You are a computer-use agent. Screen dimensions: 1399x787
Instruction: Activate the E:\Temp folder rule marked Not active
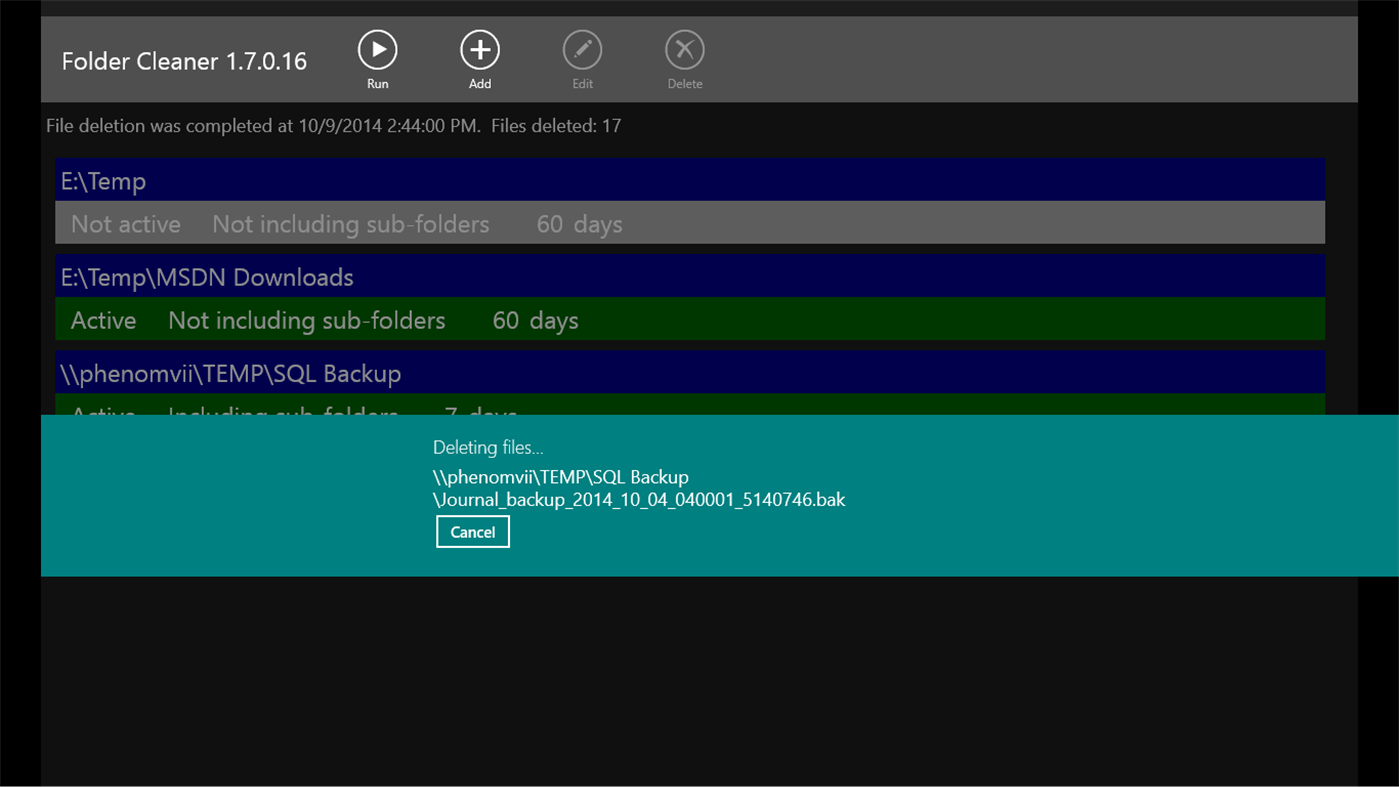point(125,224)
